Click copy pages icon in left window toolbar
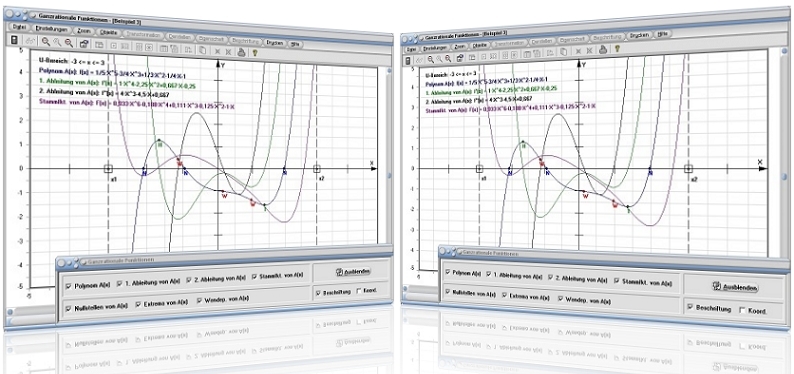 coord(202,50)
